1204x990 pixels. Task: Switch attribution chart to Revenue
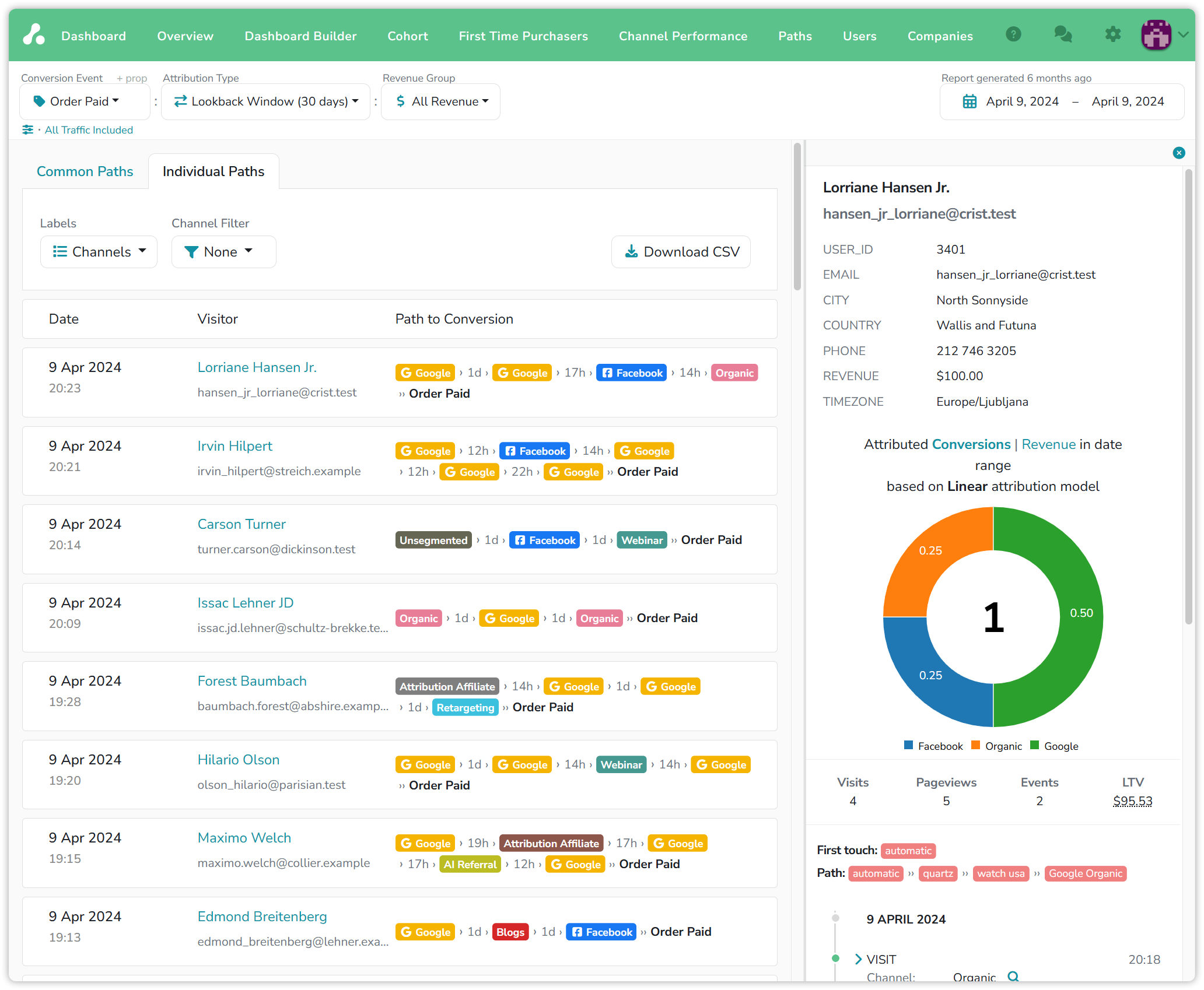pos(1048,444)
